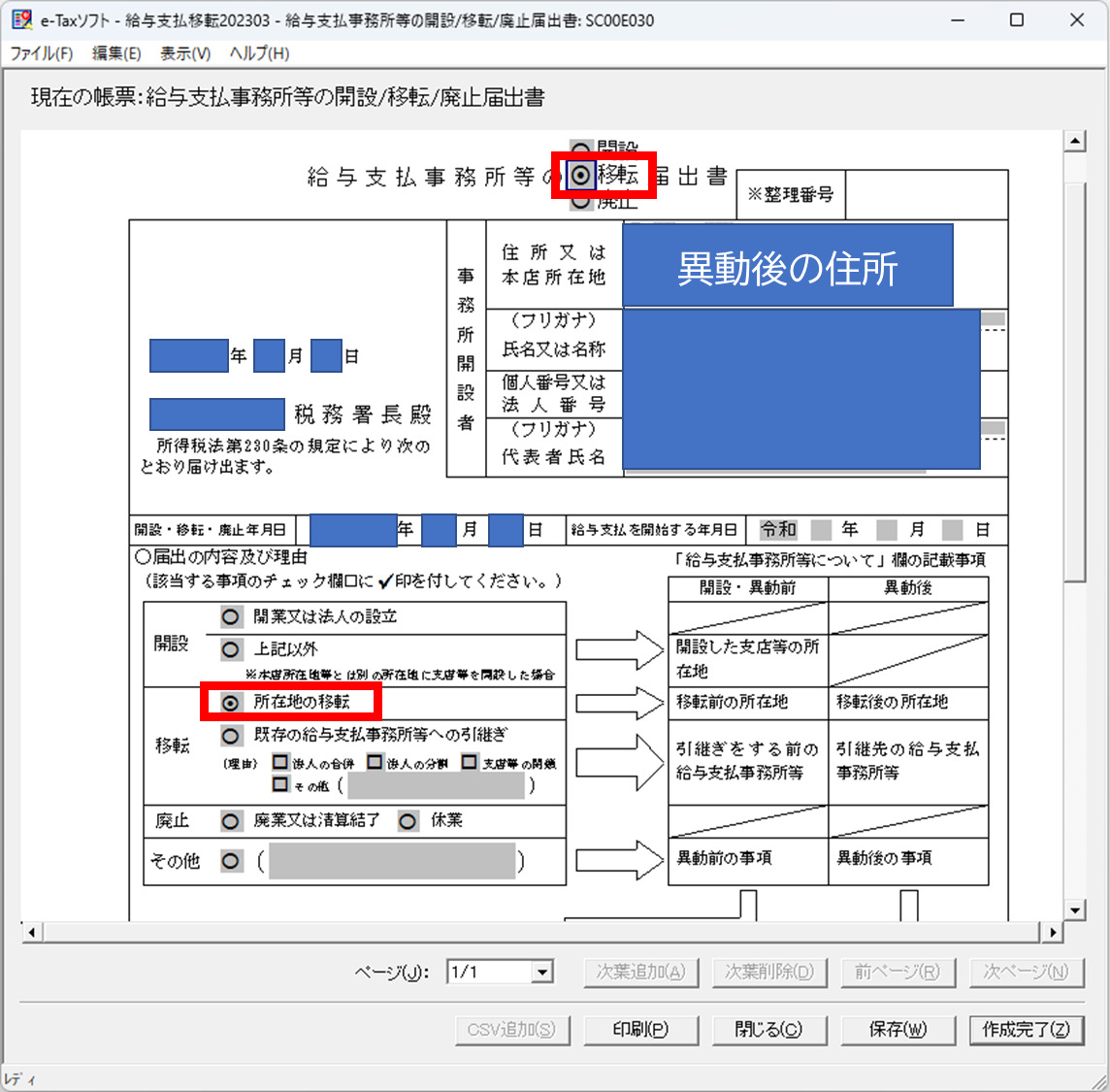Click the e-Tax app icon in title bar

point(21,19)
